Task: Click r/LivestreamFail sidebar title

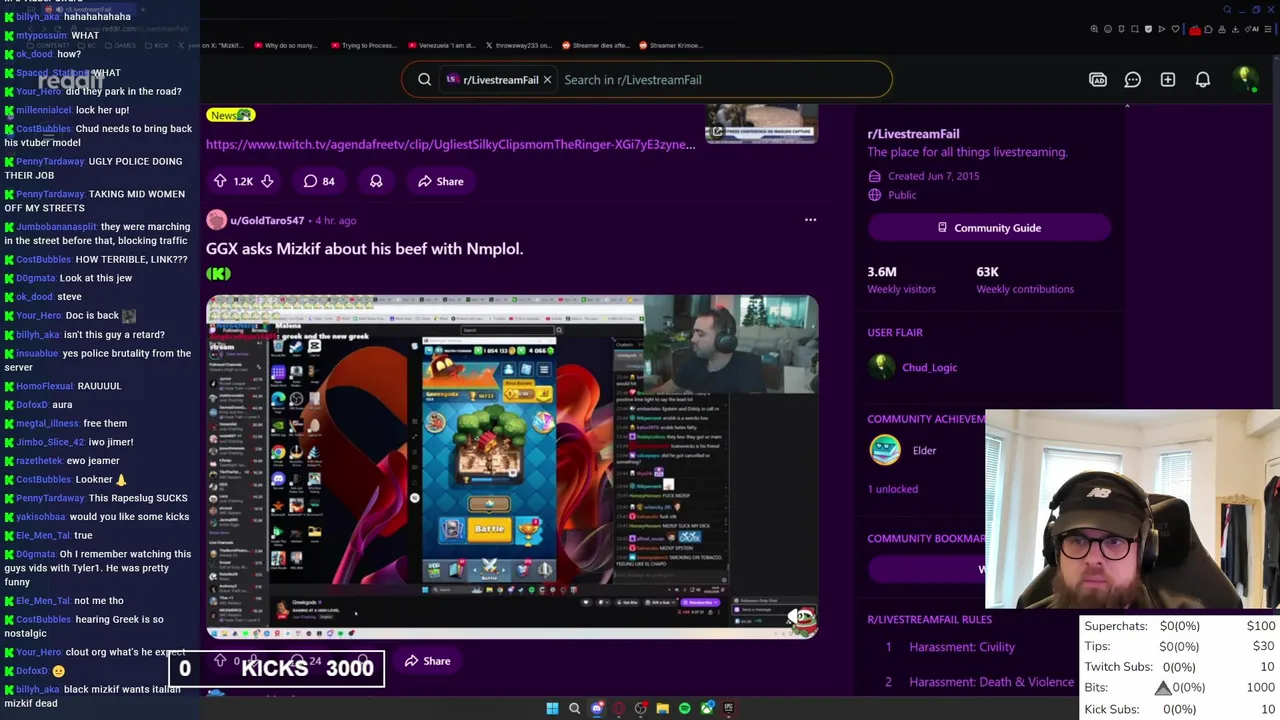Action: tap(913, 134)
